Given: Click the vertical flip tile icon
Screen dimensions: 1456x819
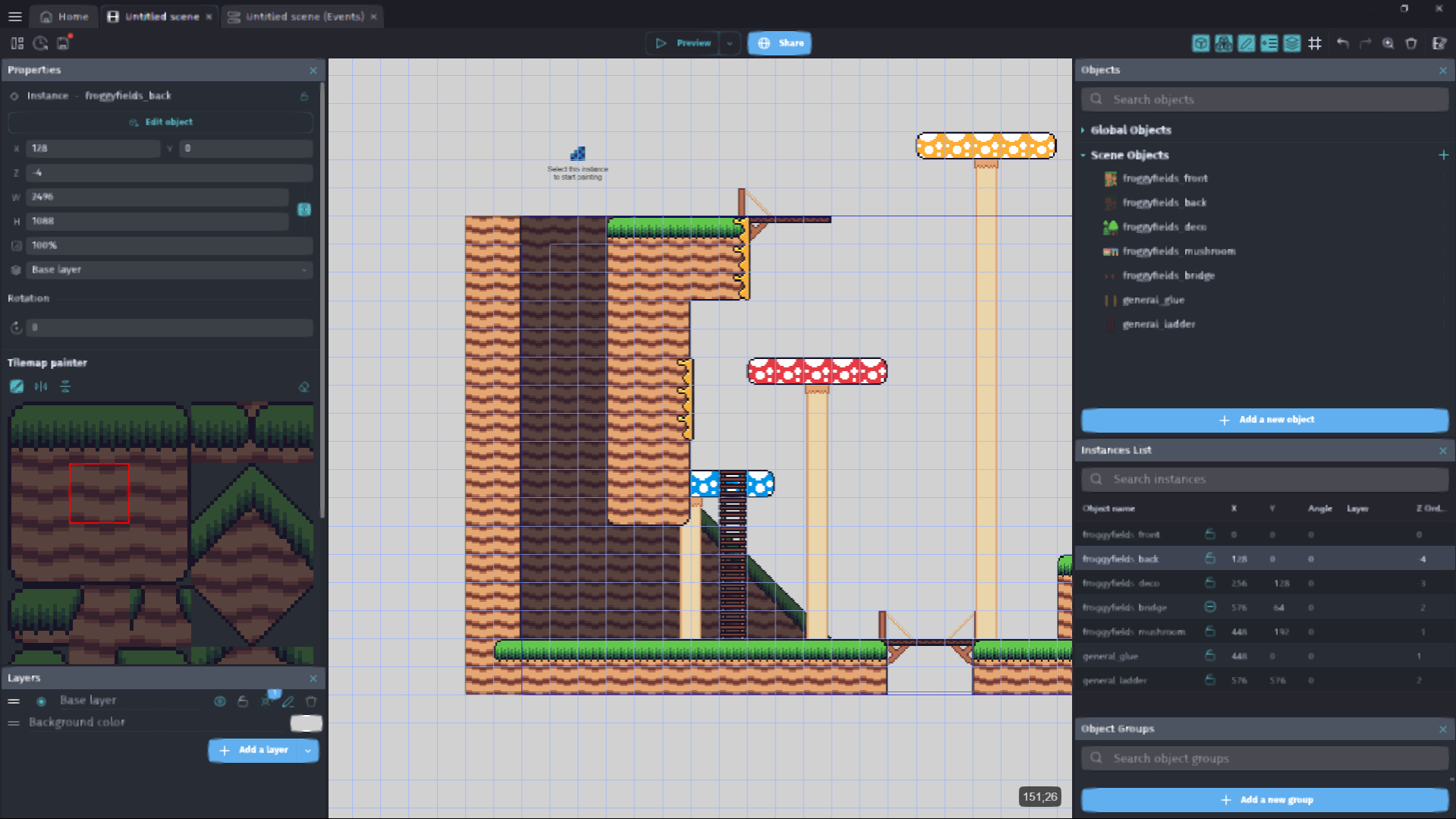Looking at the screenshot, I should pos(65,387).
